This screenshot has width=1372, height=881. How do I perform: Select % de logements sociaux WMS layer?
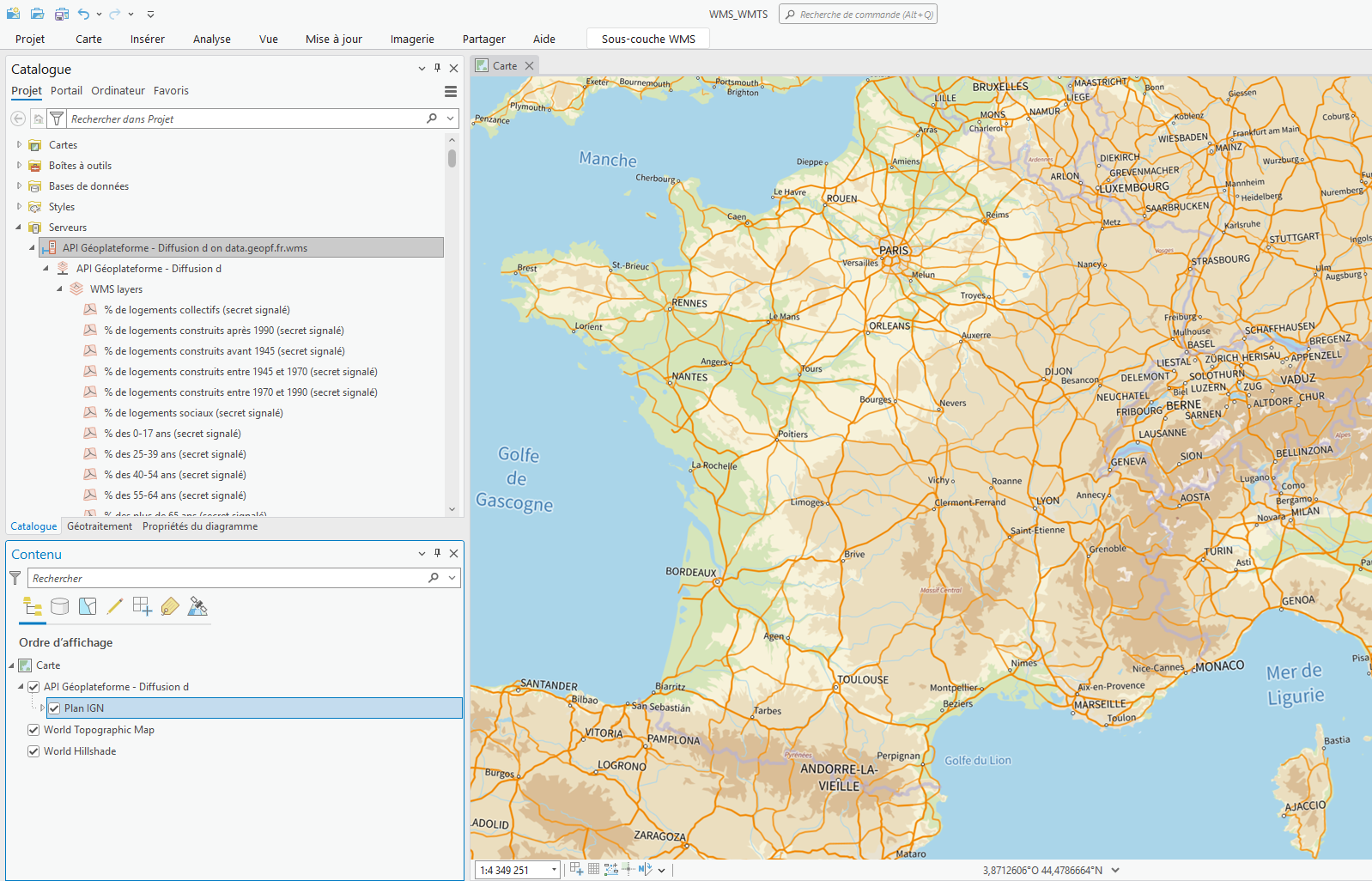tap(193, 413)
